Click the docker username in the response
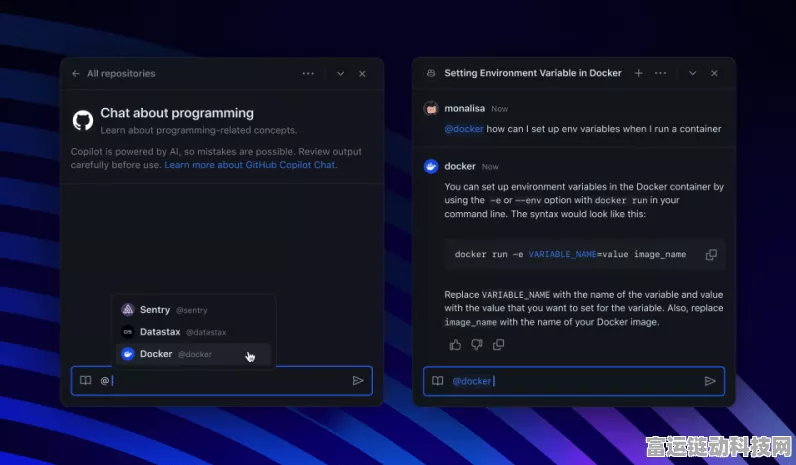796x465 pixels. coord(460,166)
